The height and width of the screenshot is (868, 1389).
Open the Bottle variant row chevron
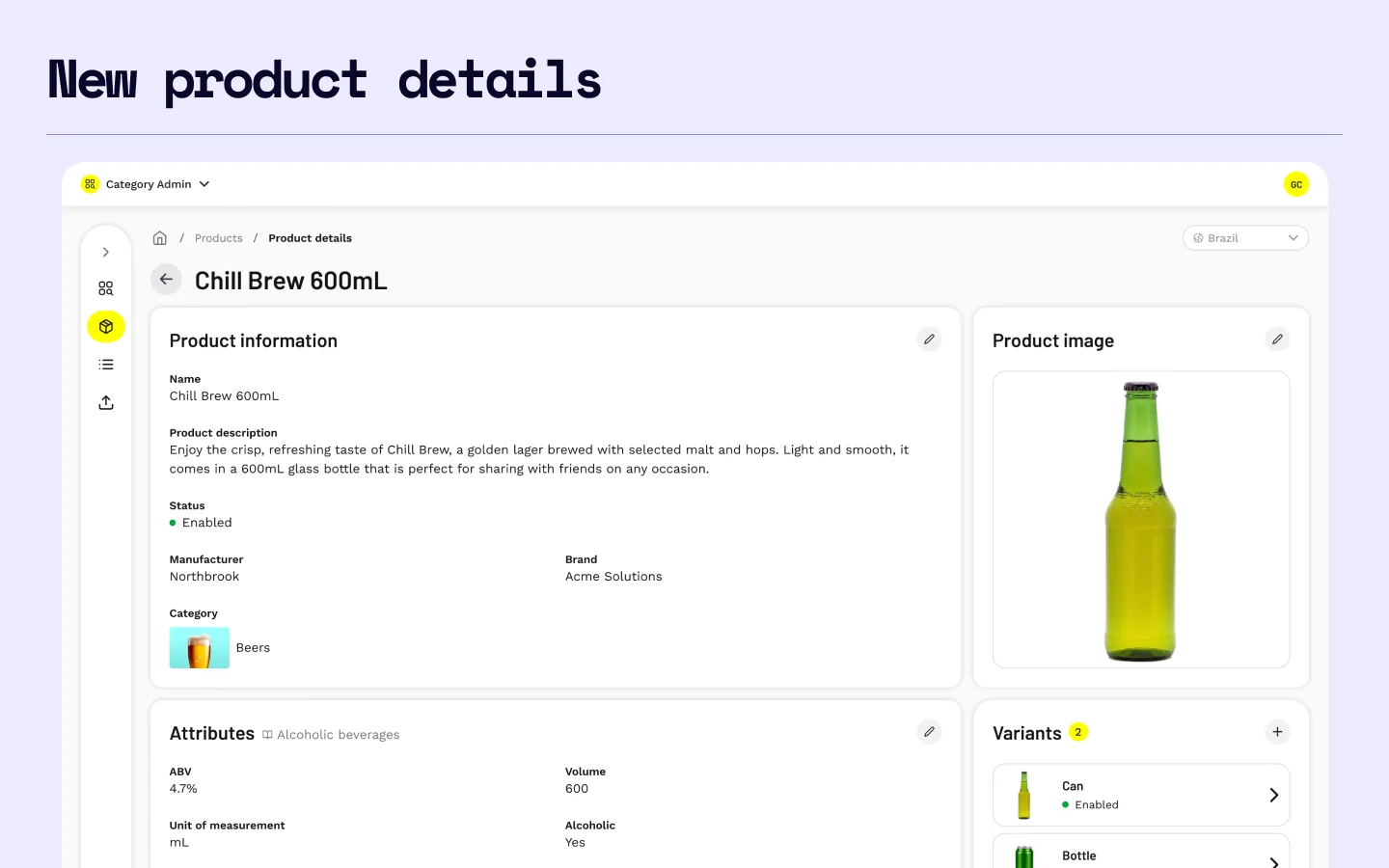[1273, 862]
